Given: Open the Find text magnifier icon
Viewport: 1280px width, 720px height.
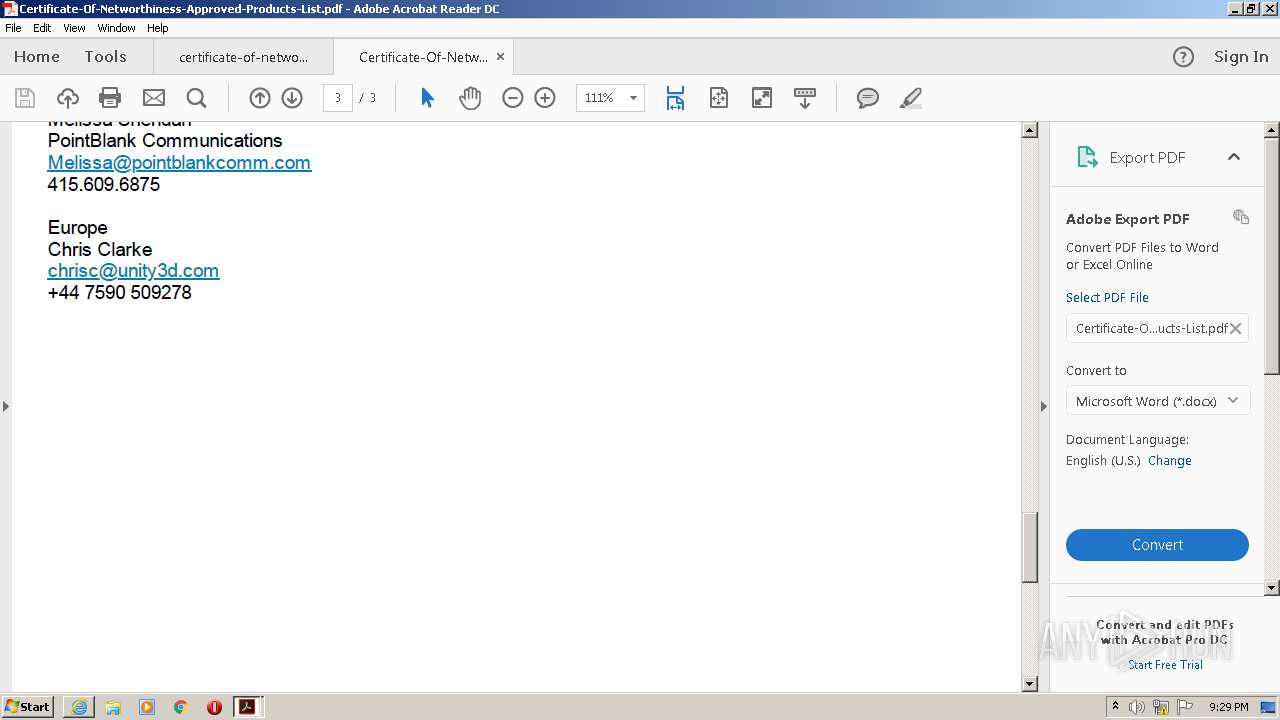Looking at the screenshot, I should [197, 98].
